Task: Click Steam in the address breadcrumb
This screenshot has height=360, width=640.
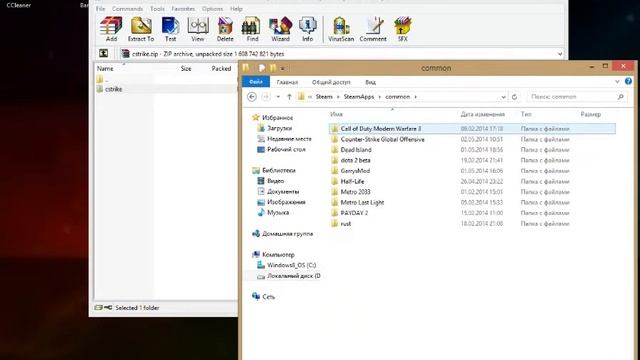Action: coord(324,97)
